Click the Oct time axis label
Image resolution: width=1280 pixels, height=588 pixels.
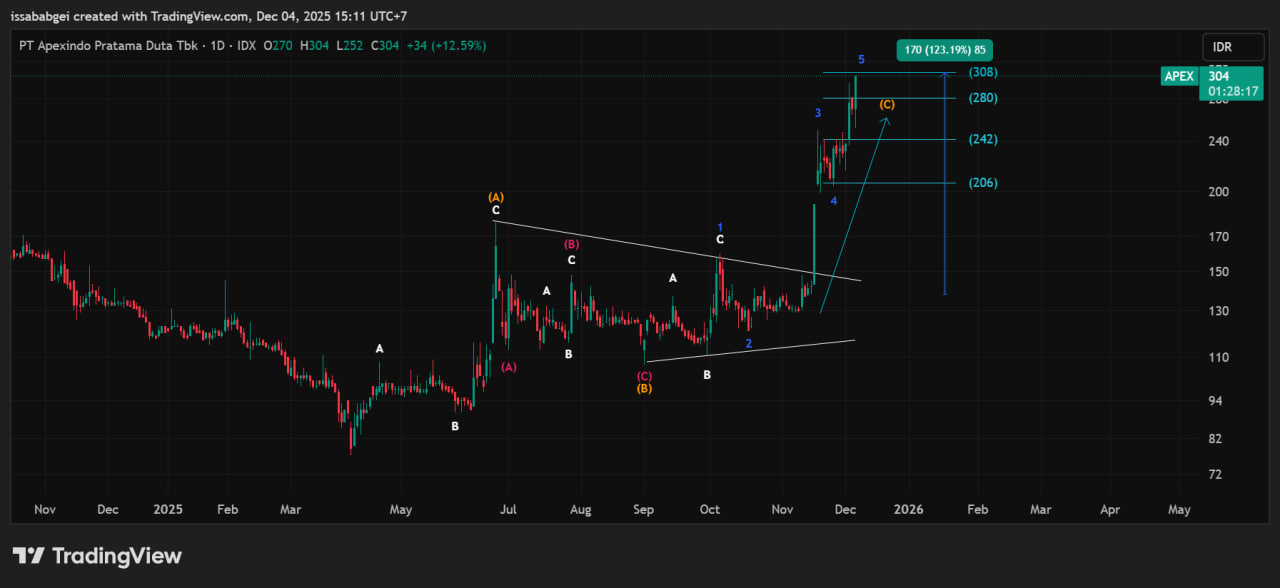pos(709,509)
